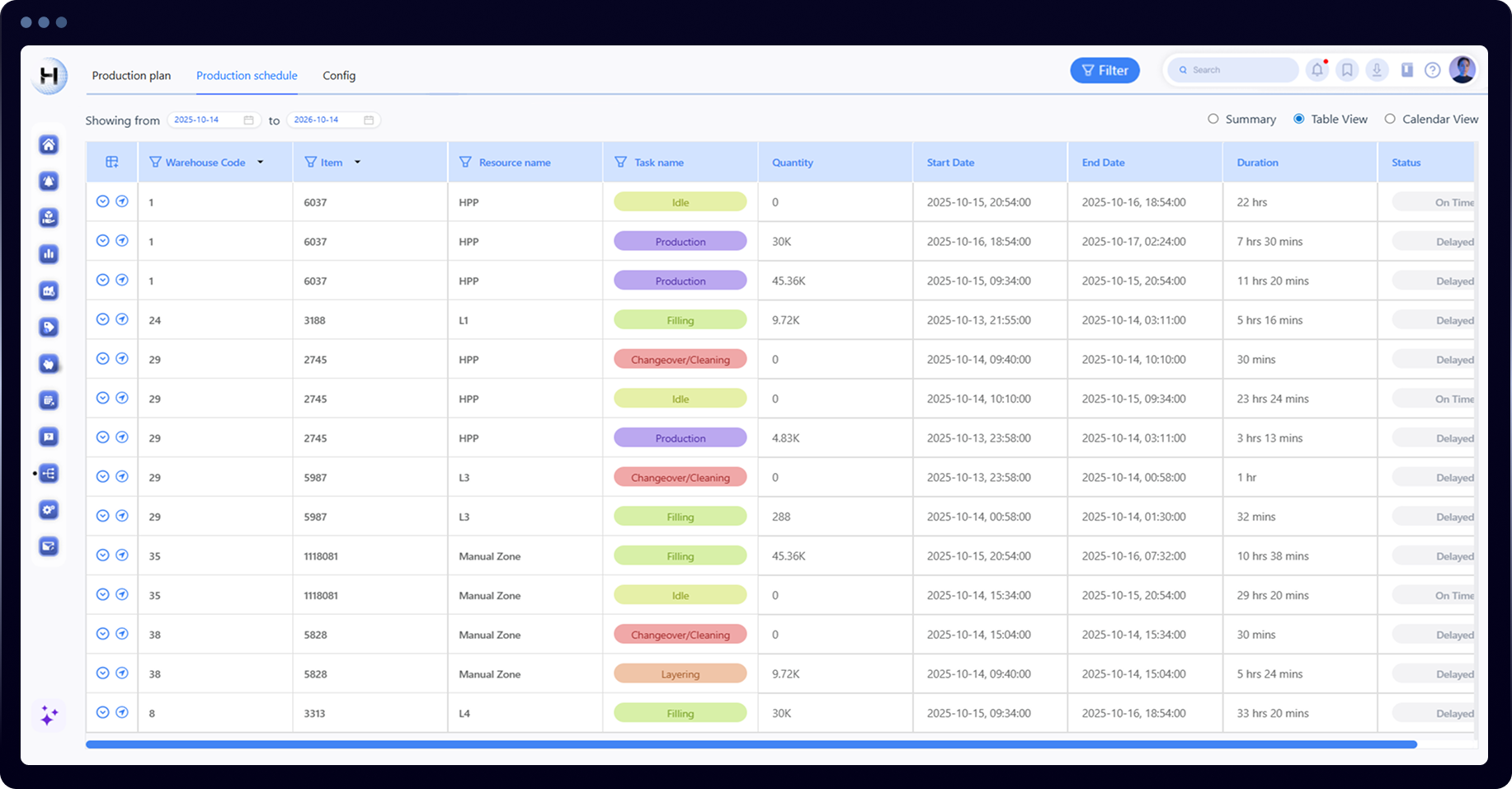
Task: Click the filter funnel icon on Item column
Action: pos(310,162)
